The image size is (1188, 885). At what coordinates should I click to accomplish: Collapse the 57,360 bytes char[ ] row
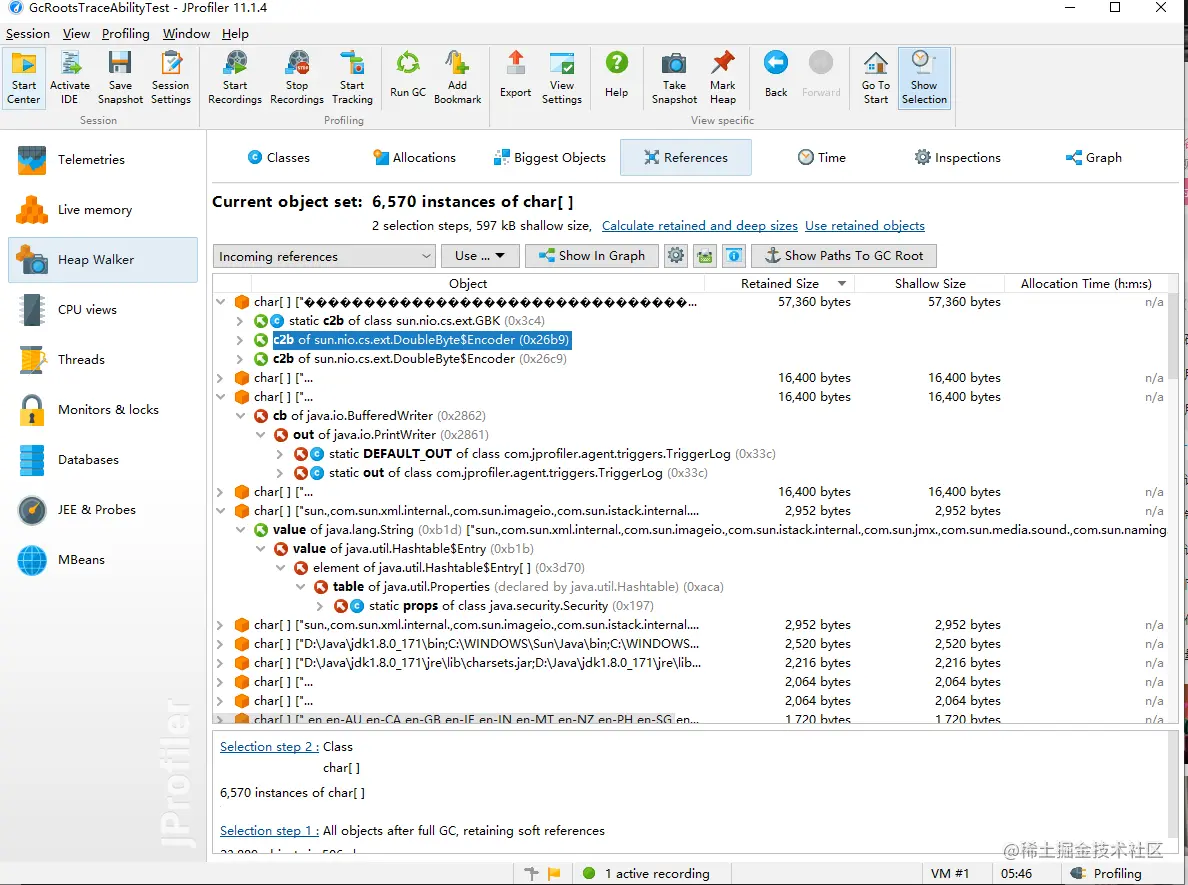pos(220,302)
